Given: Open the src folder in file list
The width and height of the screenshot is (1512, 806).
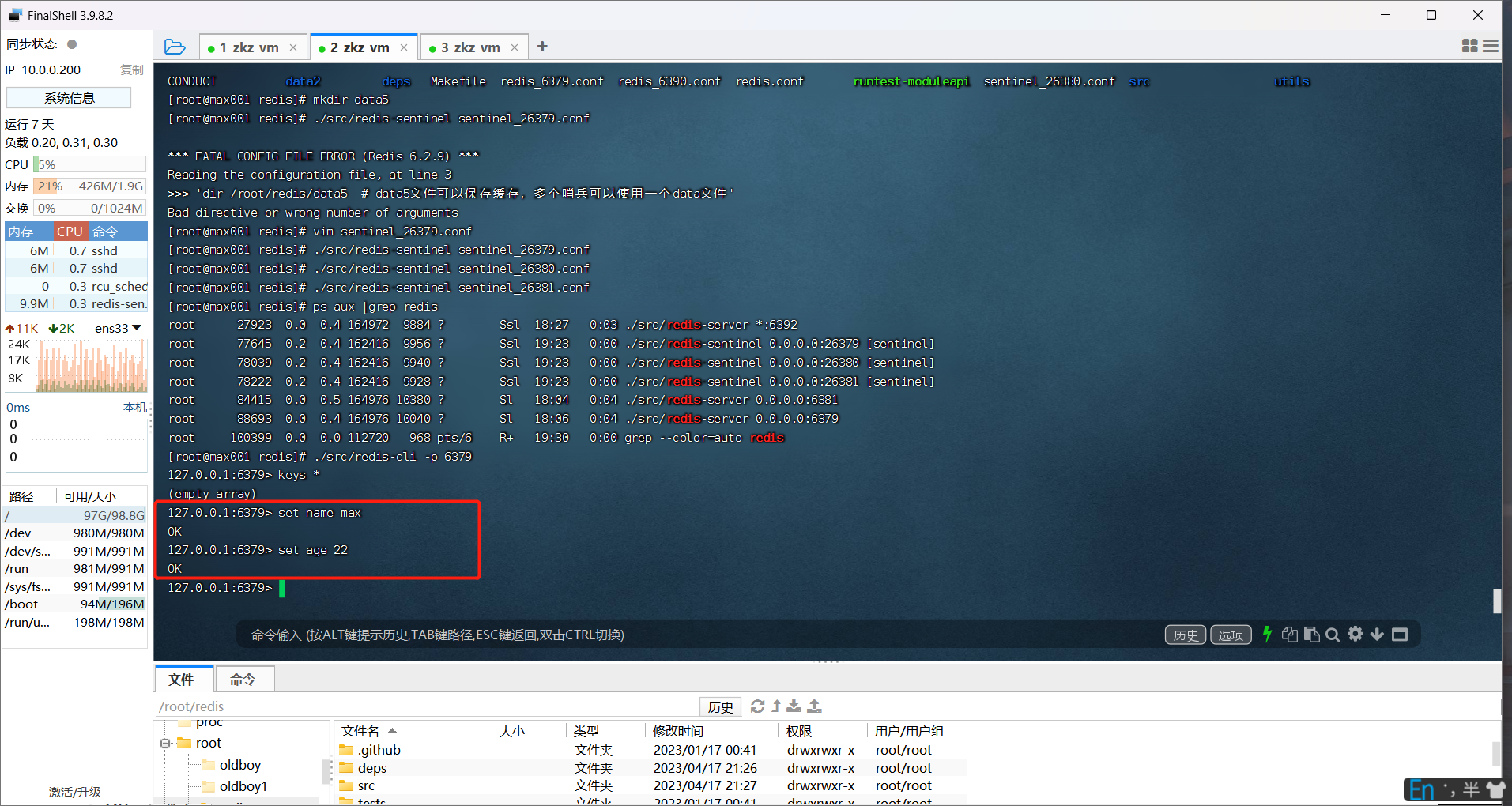Looking at the screenshot, I should (x=366, y=785).
